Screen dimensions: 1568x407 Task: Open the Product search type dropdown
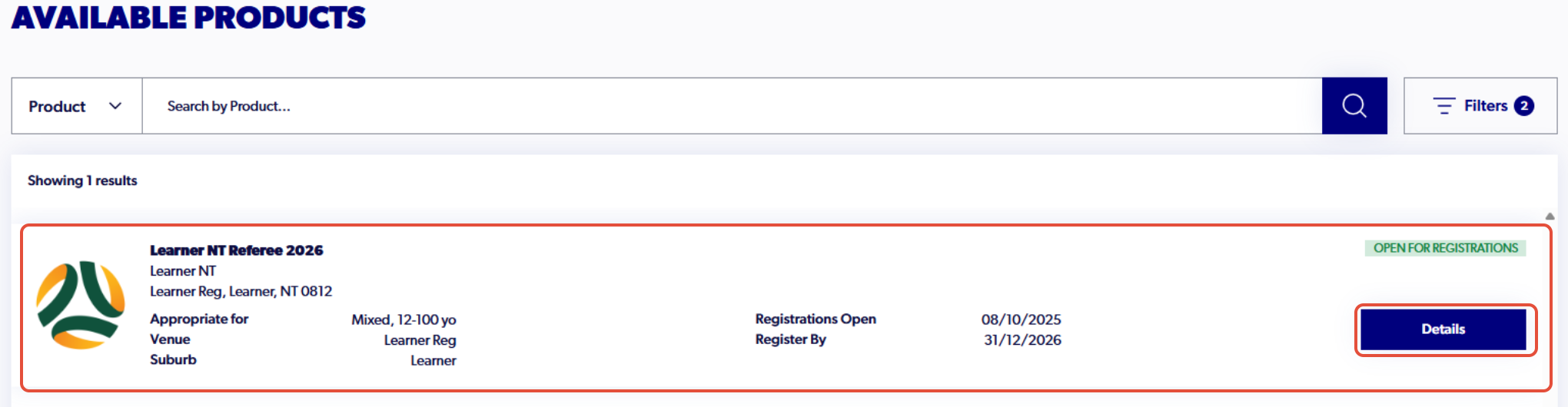click(x=77, y=106)
